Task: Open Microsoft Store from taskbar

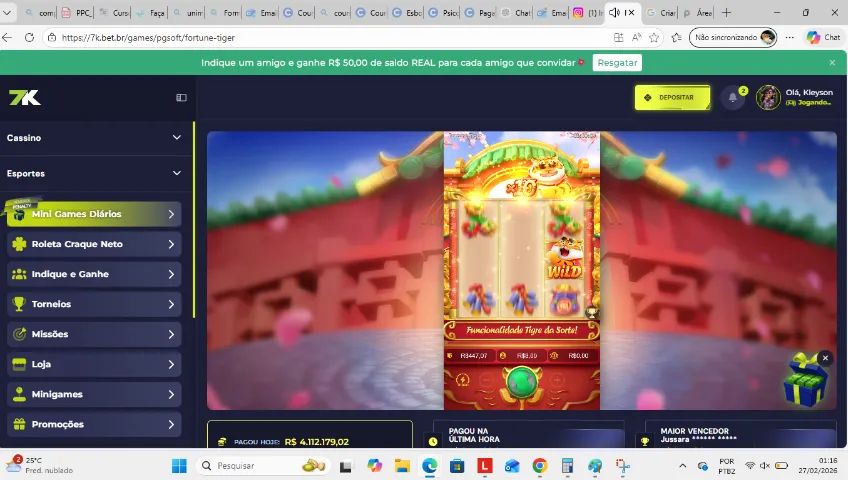Action: tap(457, 465)
